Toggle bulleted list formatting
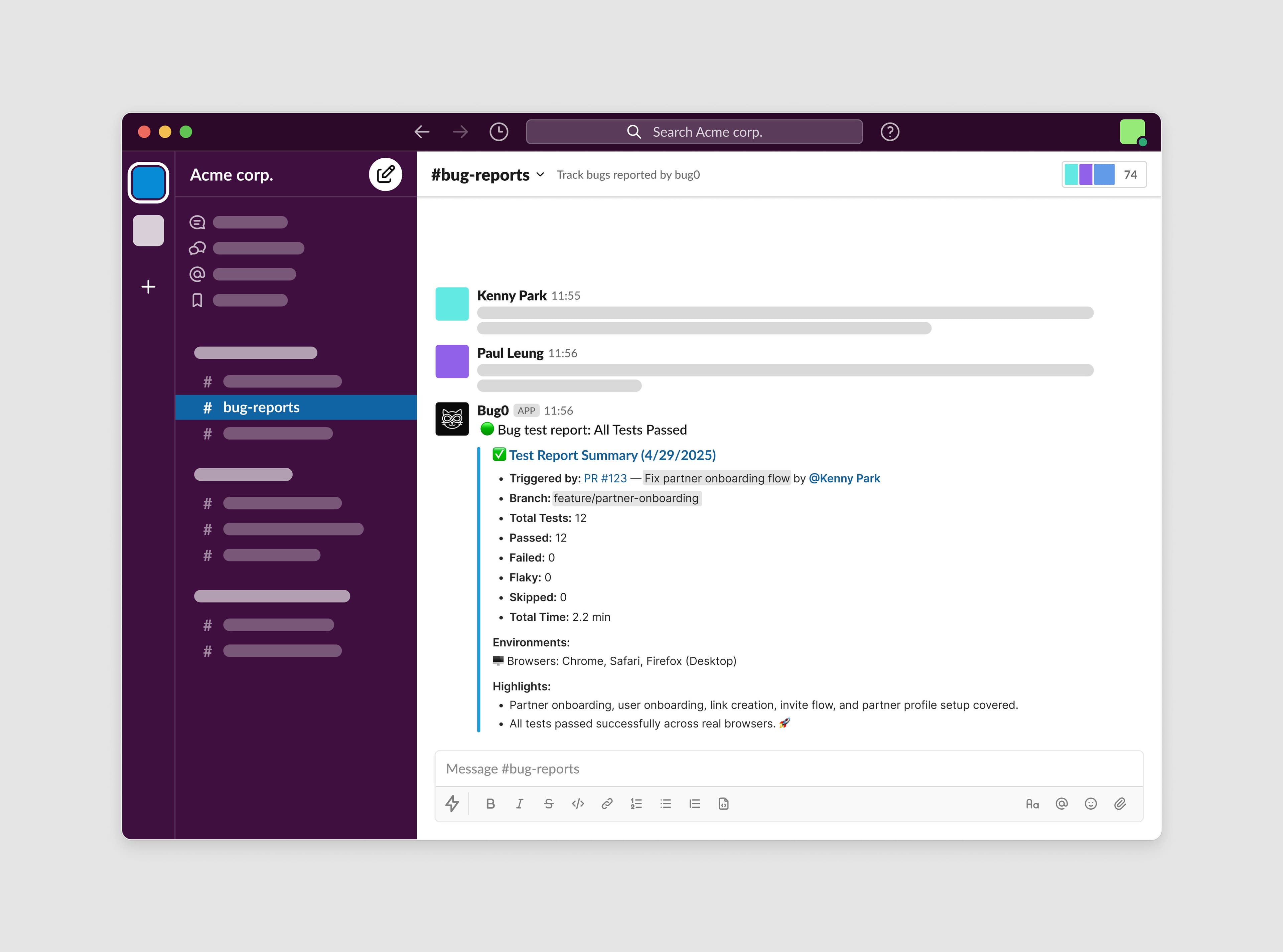Image resolution: width=1283 pixels, height=952 pixels. click(666, 804)
